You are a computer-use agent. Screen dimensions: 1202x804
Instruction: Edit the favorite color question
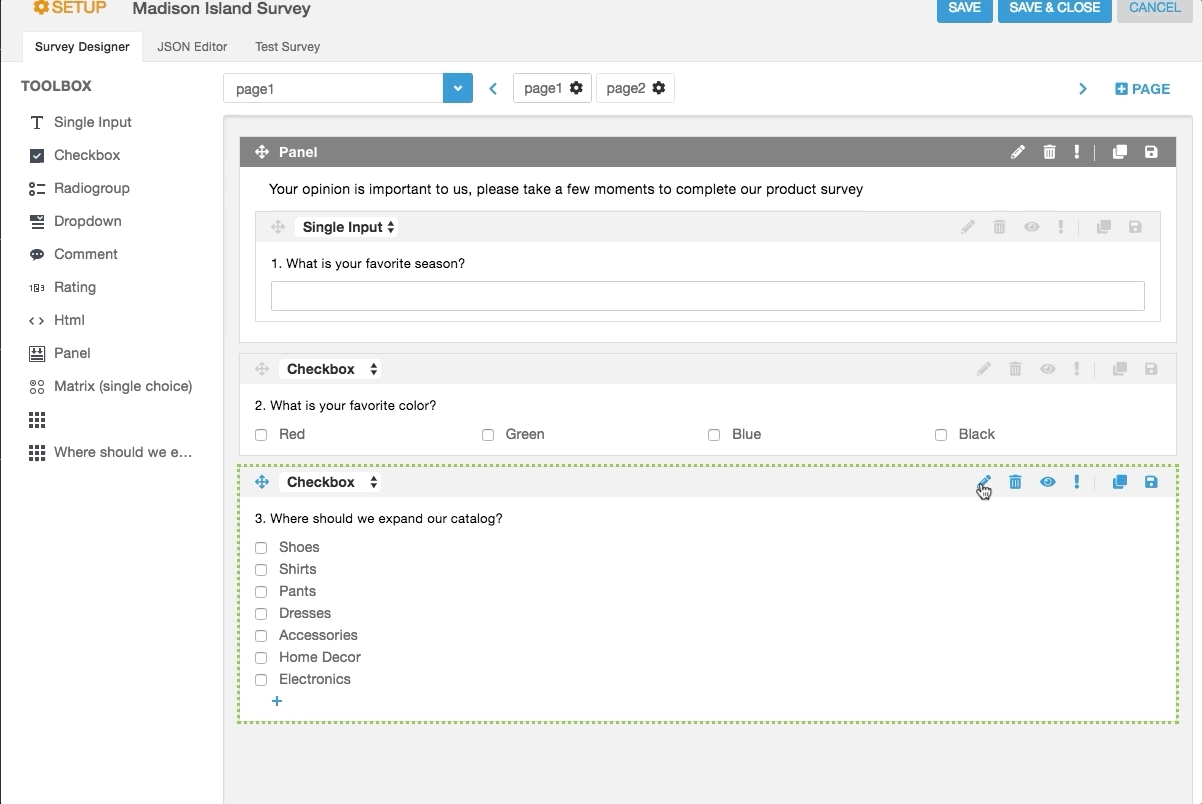(984, 369)
